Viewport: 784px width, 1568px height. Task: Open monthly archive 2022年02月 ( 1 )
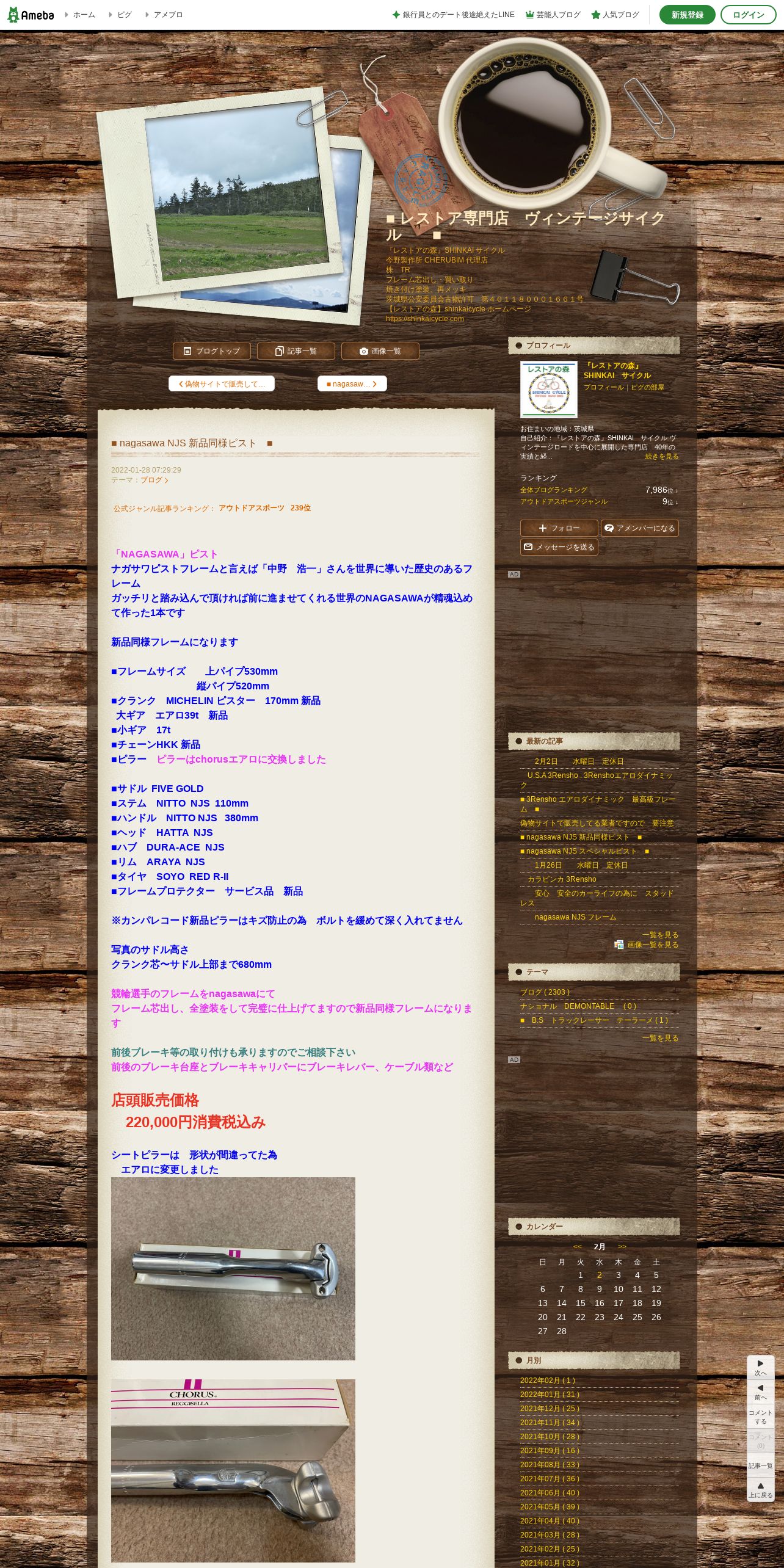548,1381
